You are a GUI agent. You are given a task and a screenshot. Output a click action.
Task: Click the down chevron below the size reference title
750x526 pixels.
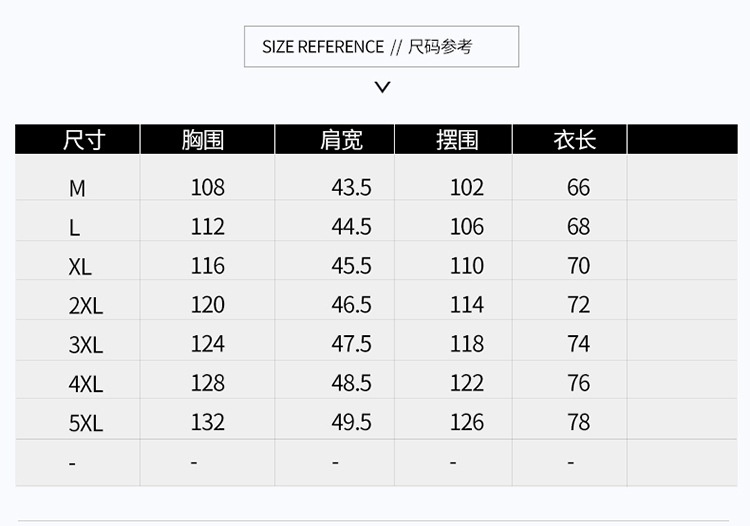click(381, 87)
